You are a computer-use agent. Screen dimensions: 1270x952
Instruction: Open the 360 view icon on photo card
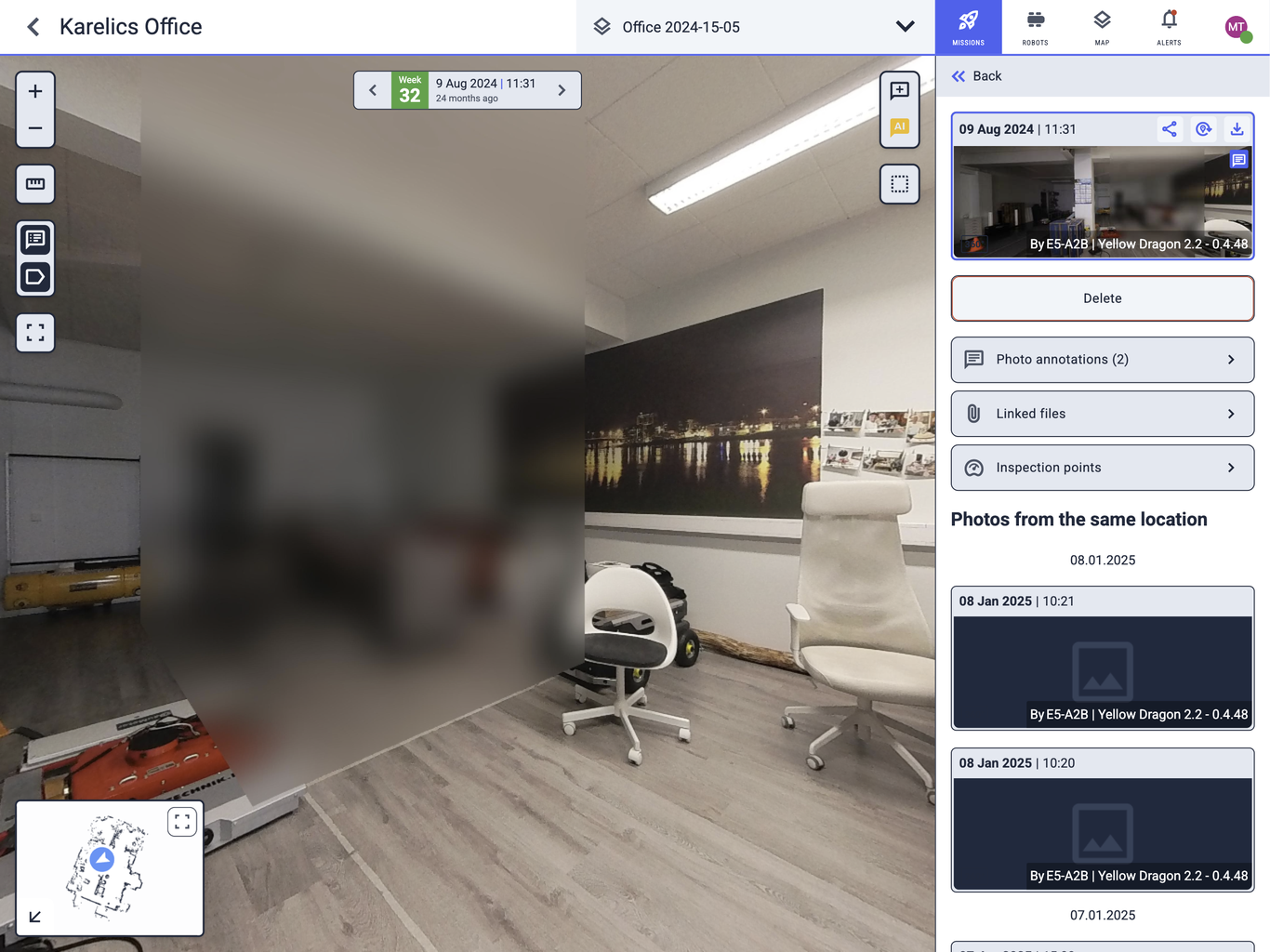[1203, 129]
